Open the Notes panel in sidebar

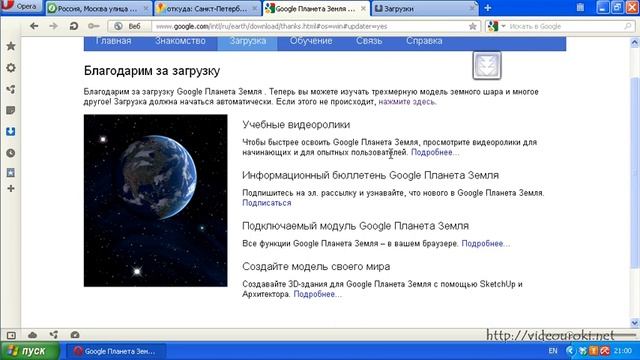(11, 110)
